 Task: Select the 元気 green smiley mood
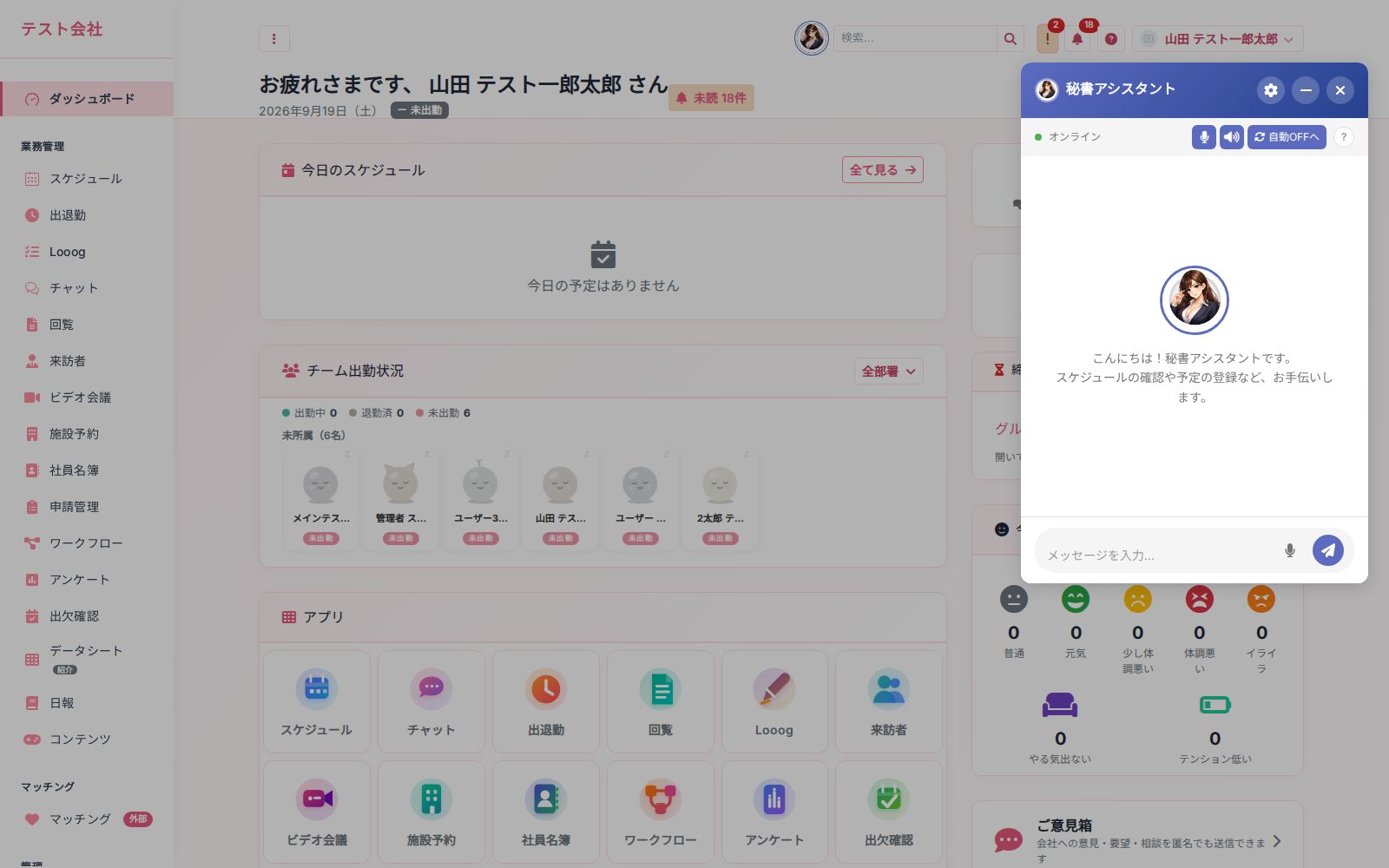1076,599
